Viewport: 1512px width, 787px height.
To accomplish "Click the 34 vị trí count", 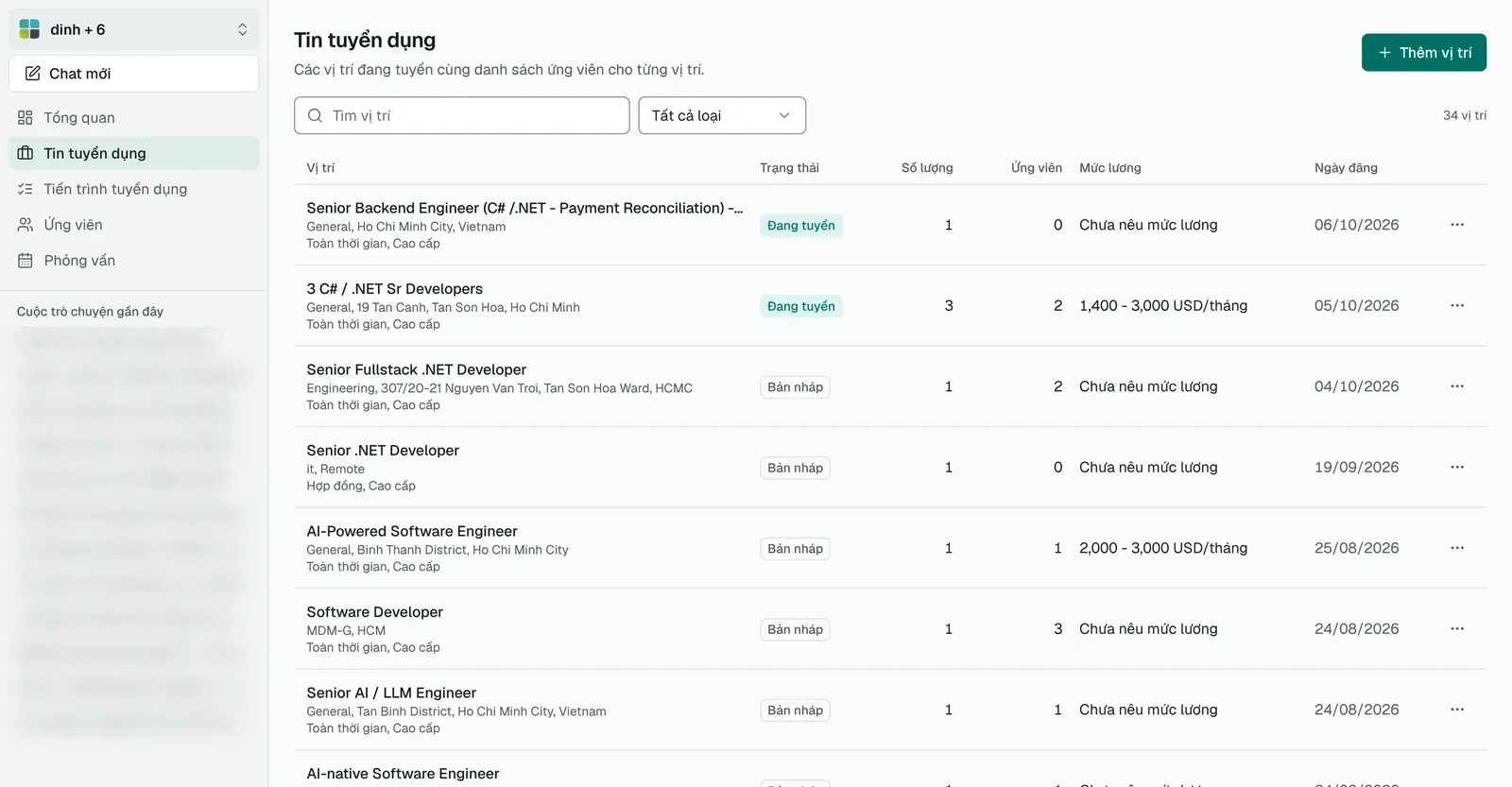I will point(1465,115).
